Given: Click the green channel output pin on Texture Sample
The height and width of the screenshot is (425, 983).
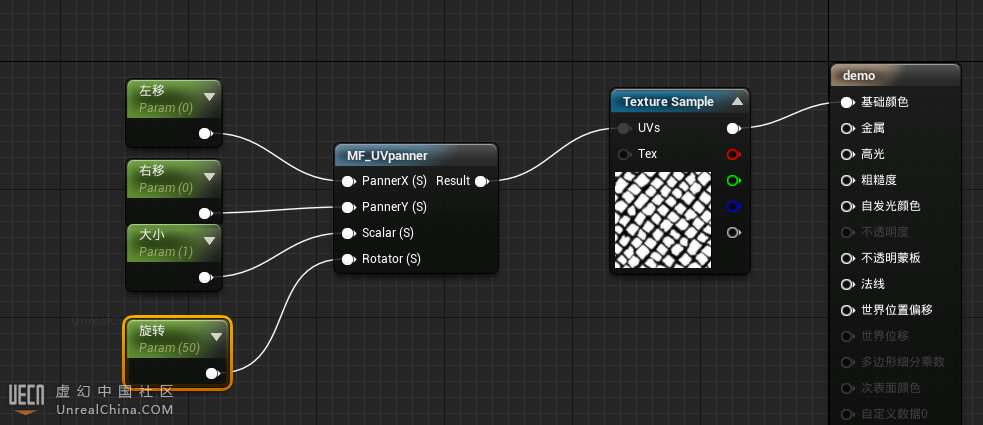Looking at the screenshot, I should pos(733,181).
